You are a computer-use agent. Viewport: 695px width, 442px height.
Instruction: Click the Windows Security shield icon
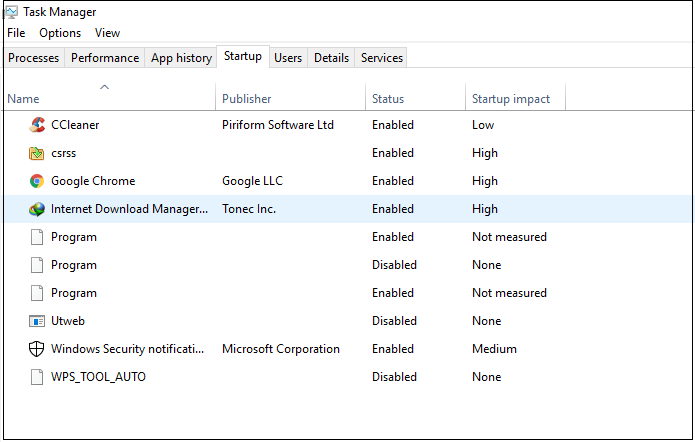[37, 349]
